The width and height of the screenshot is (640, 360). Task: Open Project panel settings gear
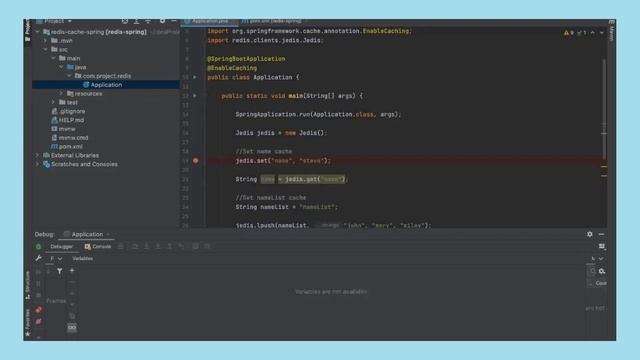pyautogui.click(x=162, y=21)
